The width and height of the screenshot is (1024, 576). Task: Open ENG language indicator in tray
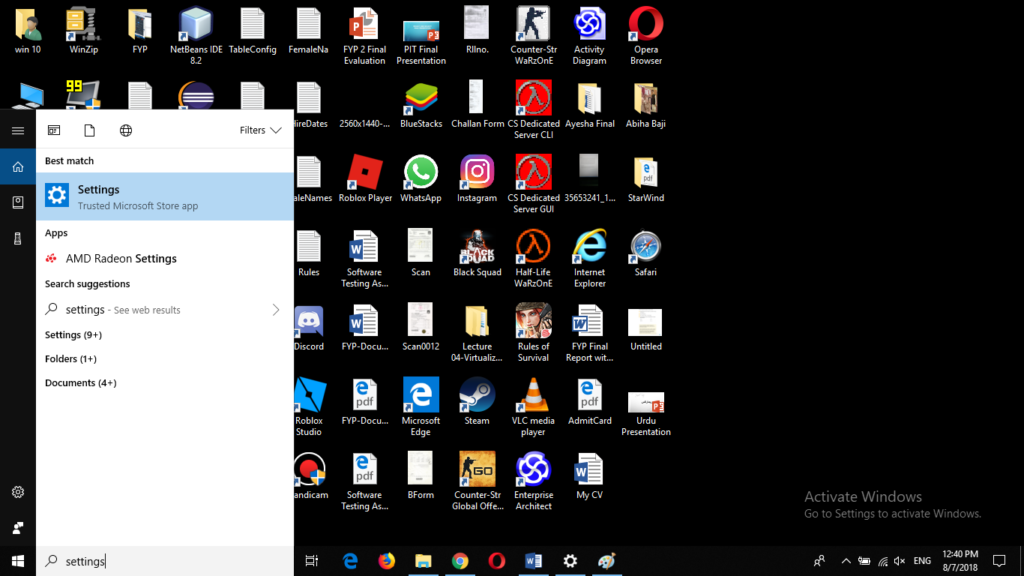(922, 561)
